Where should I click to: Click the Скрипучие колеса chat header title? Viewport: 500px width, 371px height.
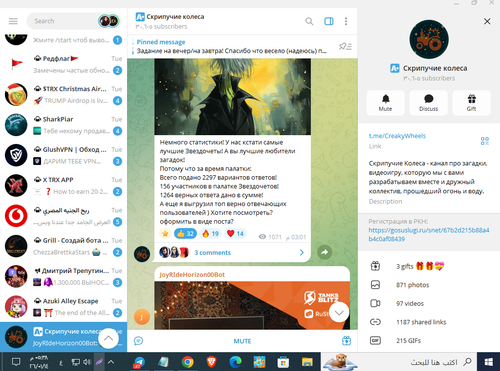175,17
